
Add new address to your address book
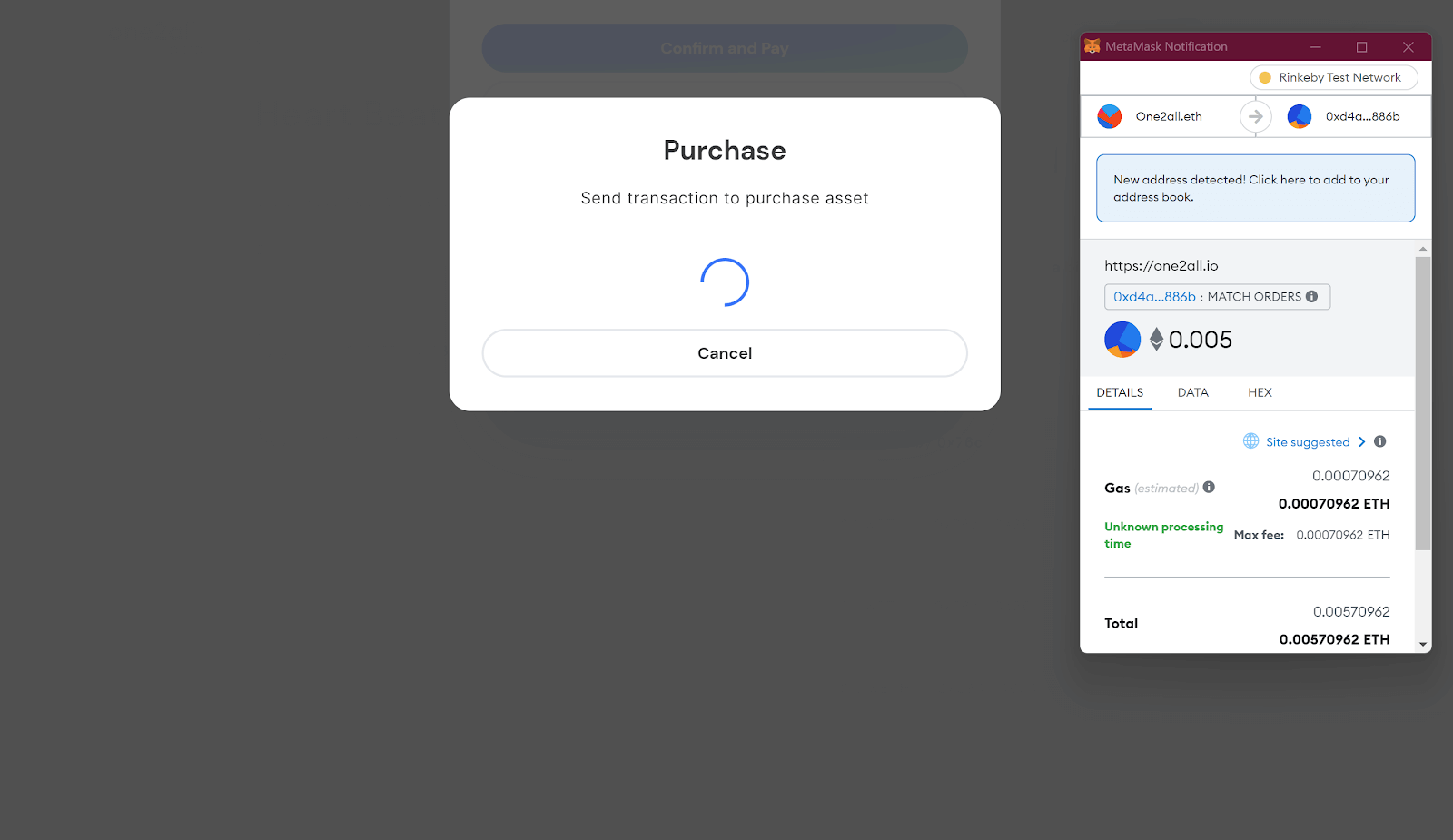pyautogui.click(x=1255, y=188)
